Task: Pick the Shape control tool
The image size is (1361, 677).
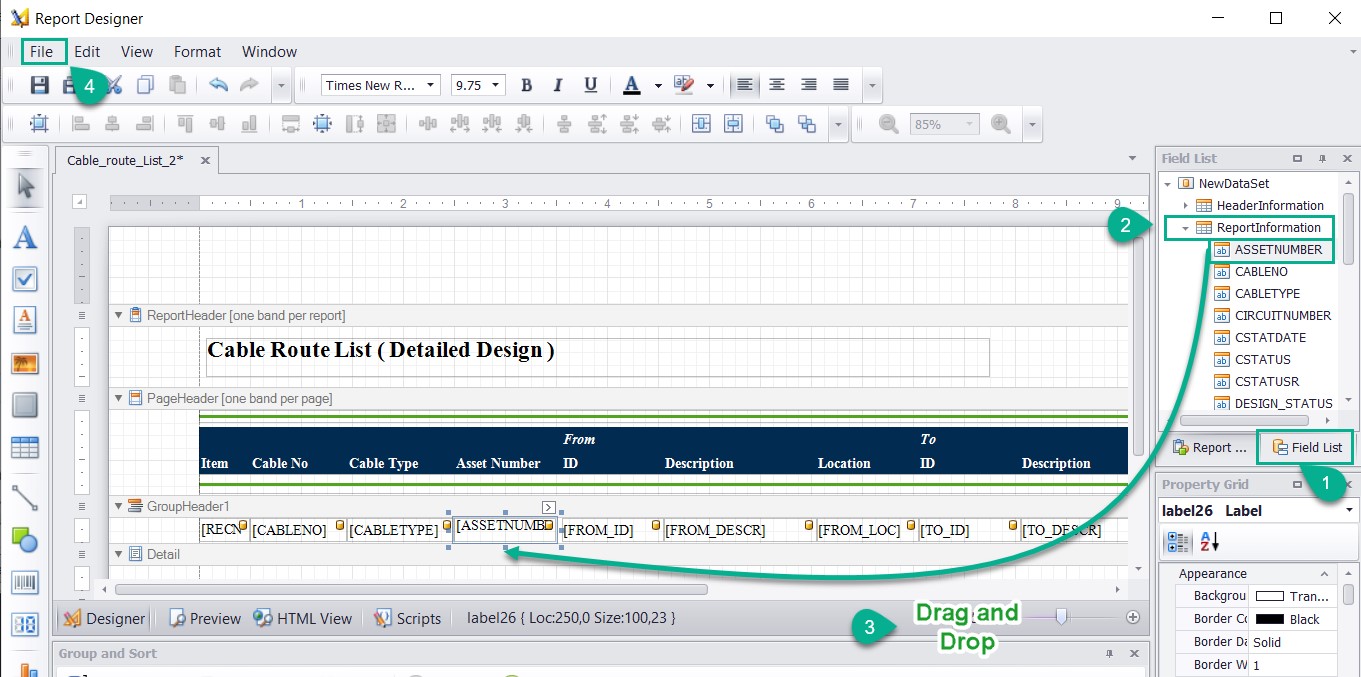Action: 25,539
